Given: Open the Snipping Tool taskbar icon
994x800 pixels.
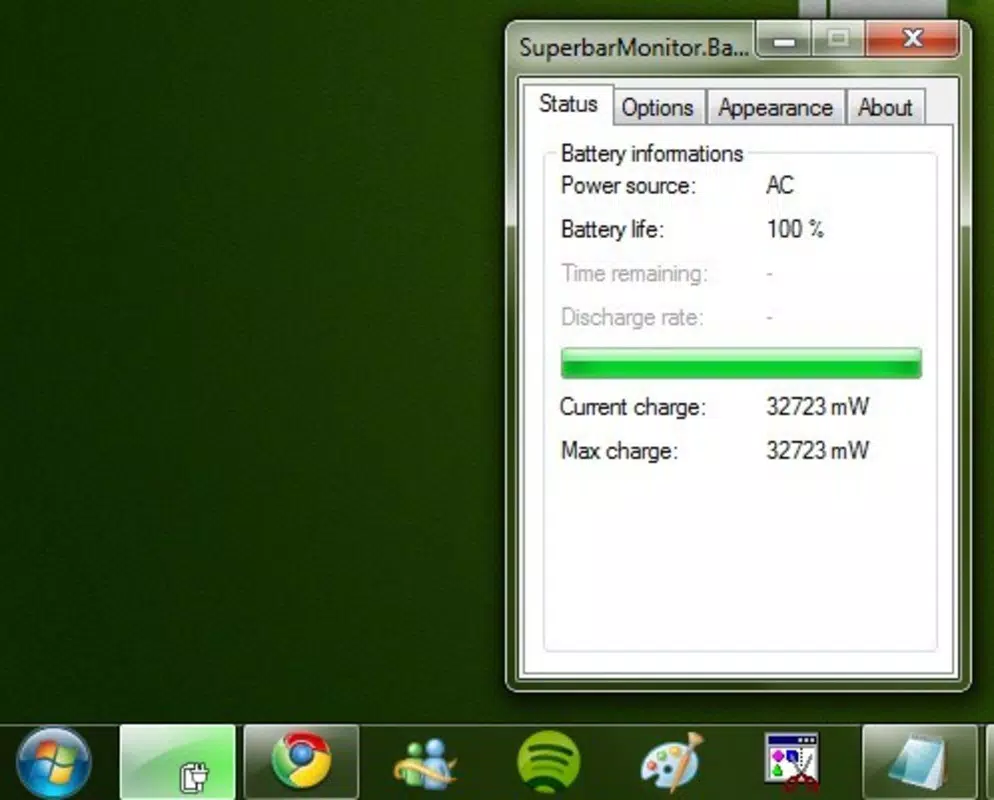Looking at the screenshot, I should tap(792, 762).
